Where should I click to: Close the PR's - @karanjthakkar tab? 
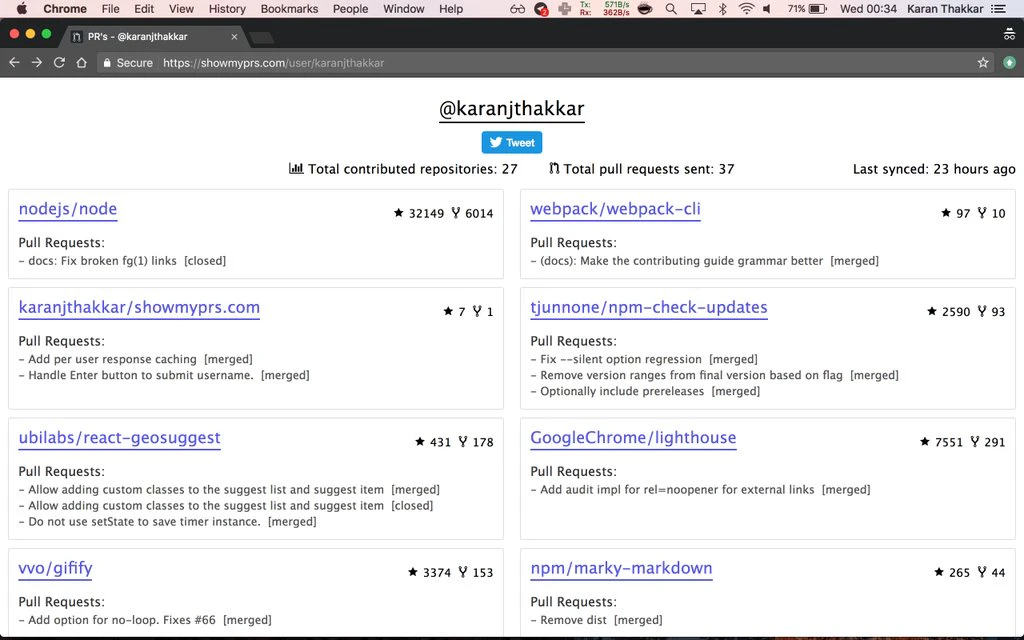click(x=234, y=37)
